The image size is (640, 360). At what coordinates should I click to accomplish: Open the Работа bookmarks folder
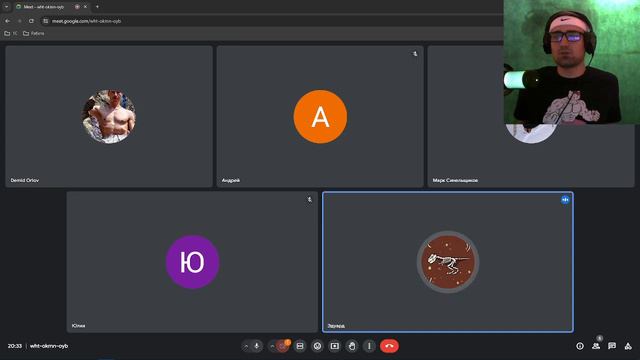(33, 33)
